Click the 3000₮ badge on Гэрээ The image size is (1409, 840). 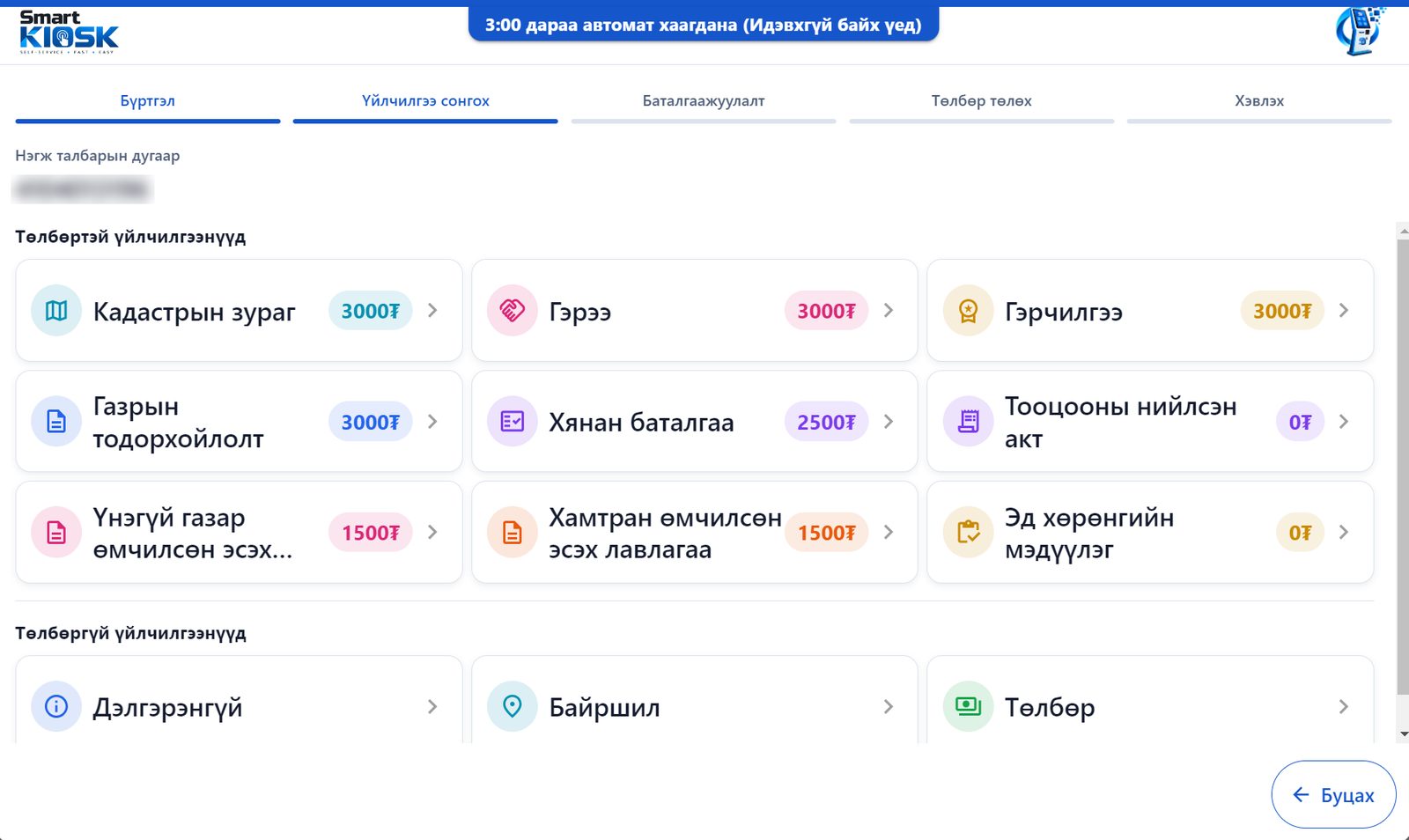pos(826,311)
